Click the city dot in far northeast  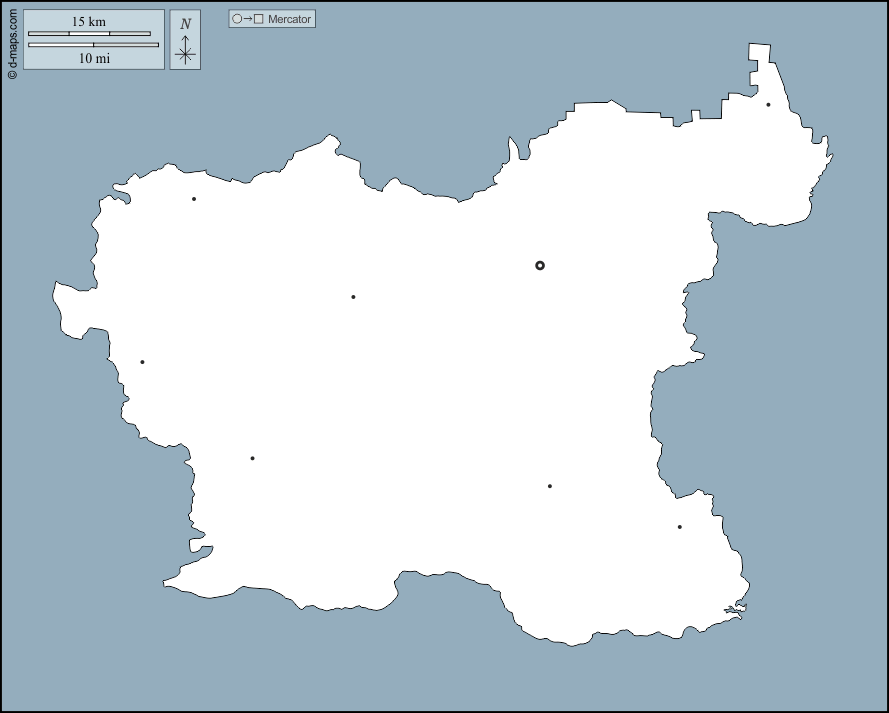click(768, 104)
